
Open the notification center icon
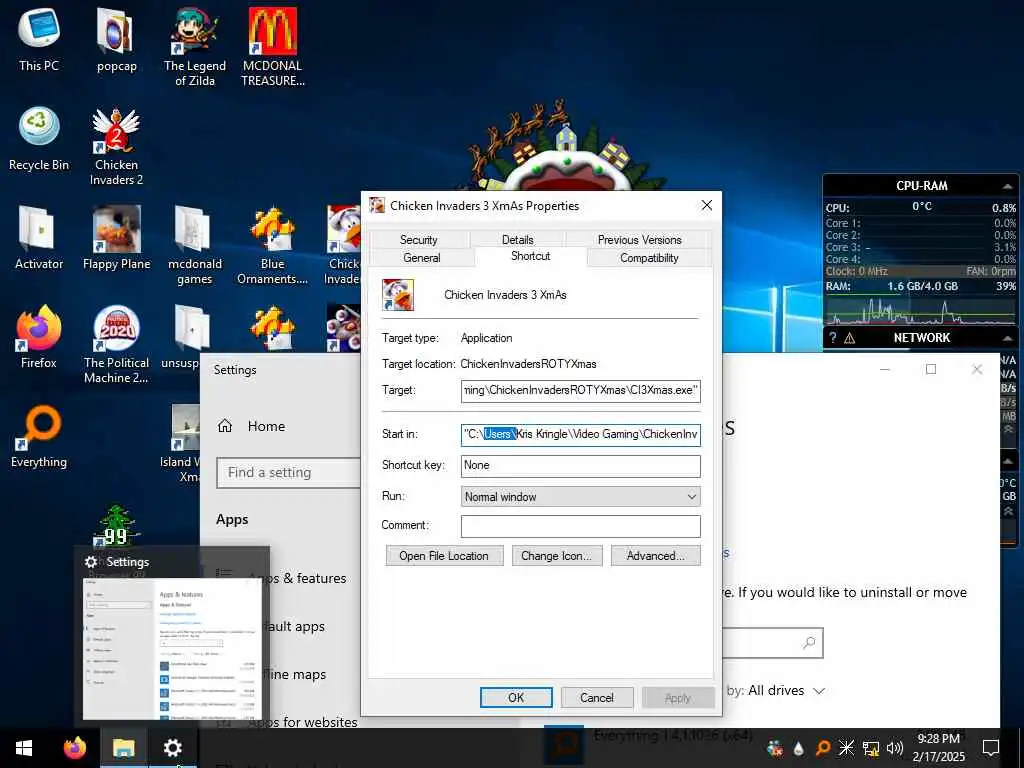tap(991, 748)
